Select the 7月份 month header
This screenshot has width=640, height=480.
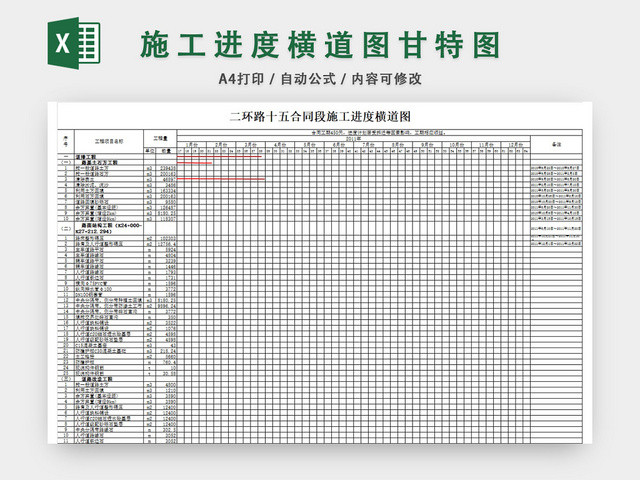tap(368, 145)
